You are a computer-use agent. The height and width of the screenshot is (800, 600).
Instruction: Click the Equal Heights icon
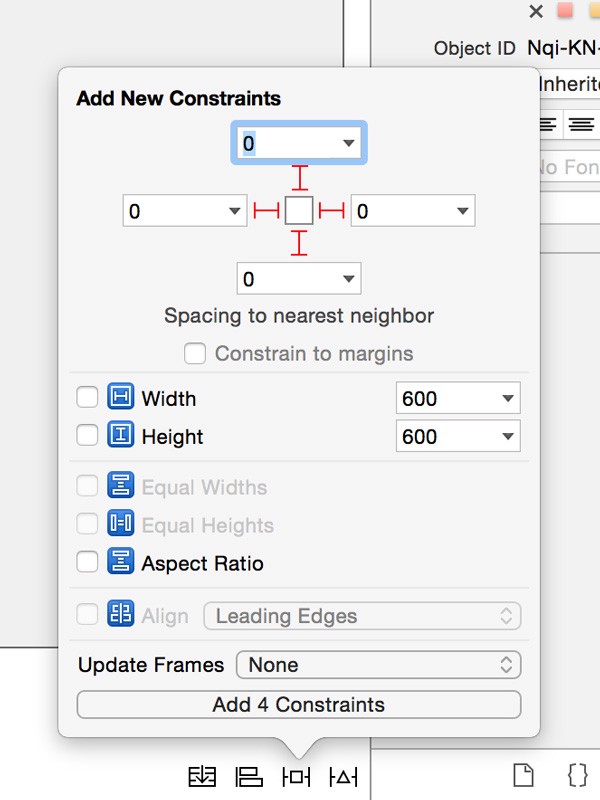(x=120, y=523)
